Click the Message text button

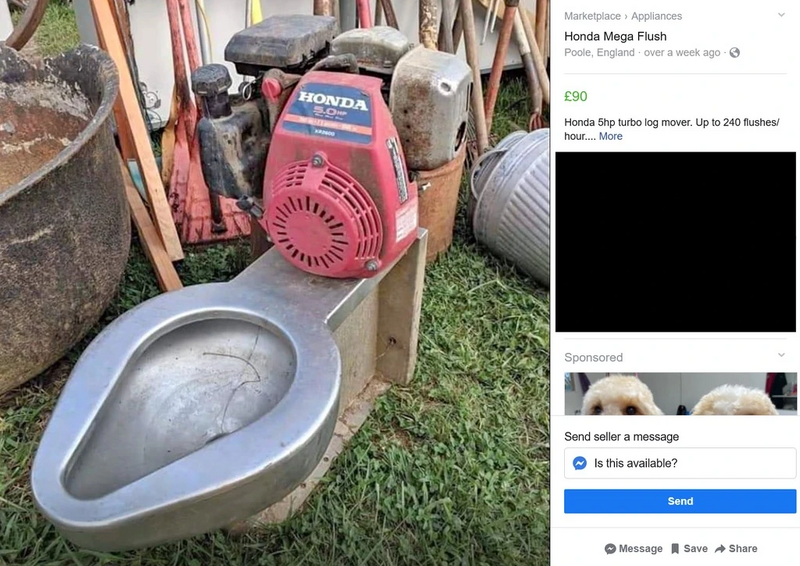click(x=640, y=549)
